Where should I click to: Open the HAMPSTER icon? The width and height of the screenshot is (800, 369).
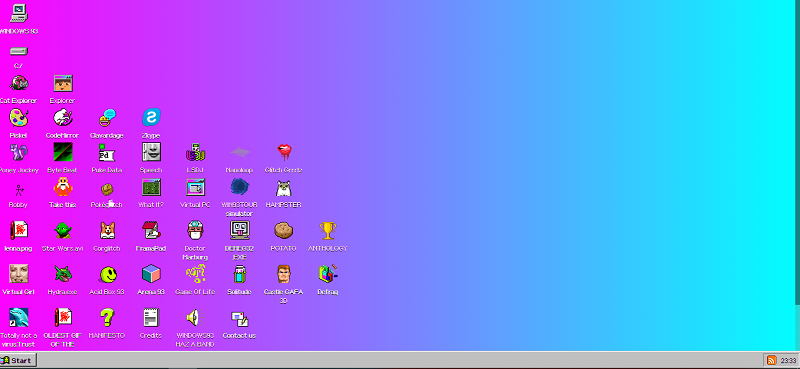(284, 187)
